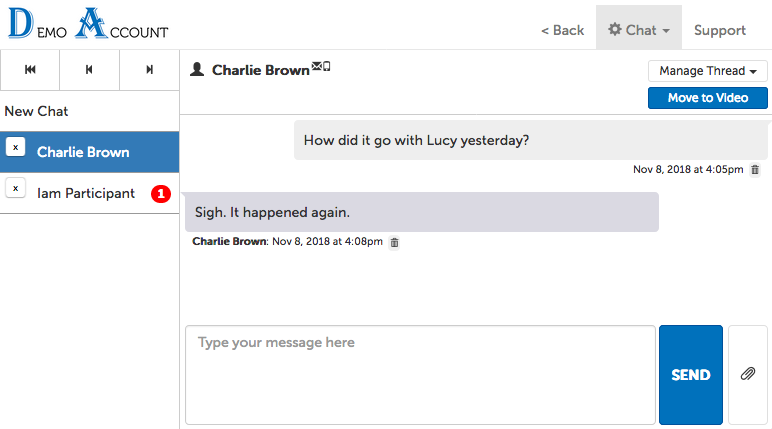Screen dimensions: 772x429
Task: Close the Iam Participant chat with x
Action: coord(15,188)
